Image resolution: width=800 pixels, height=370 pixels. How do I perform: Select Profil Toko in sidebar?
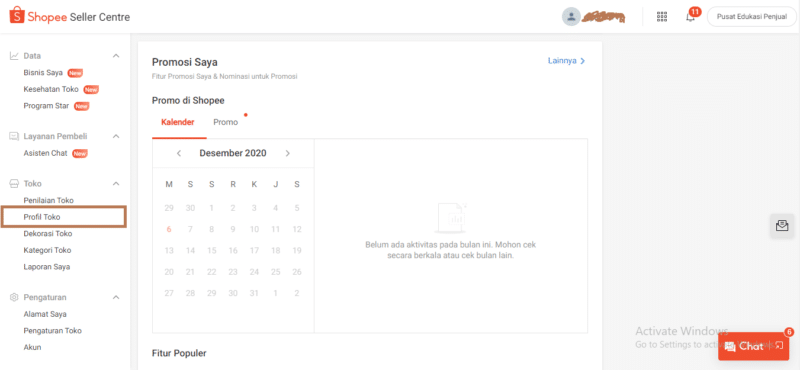point(63,217)
